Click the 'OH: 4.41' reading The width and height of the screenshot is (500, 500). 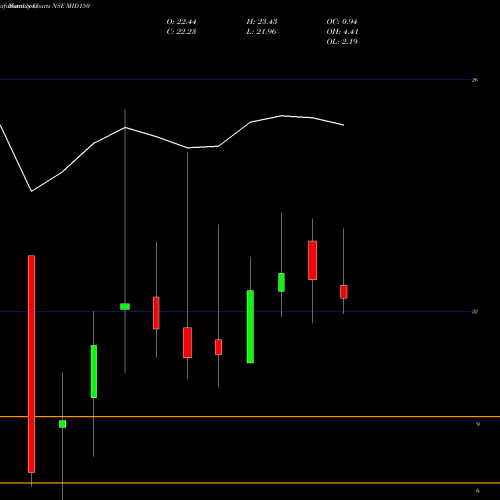coord(342,32)
